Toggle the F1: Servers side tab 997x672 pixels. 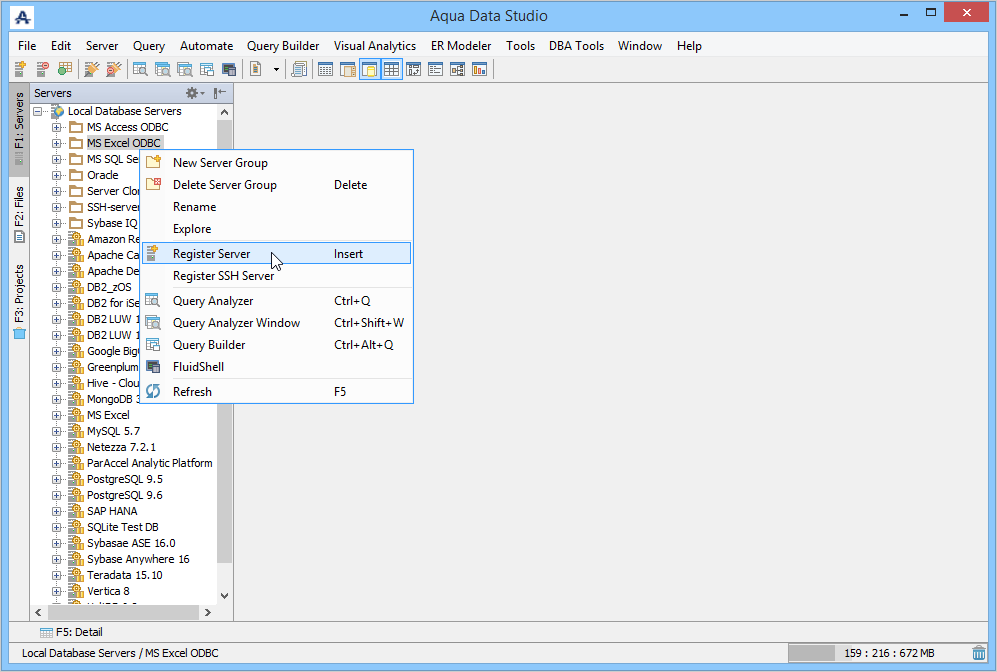19,129
